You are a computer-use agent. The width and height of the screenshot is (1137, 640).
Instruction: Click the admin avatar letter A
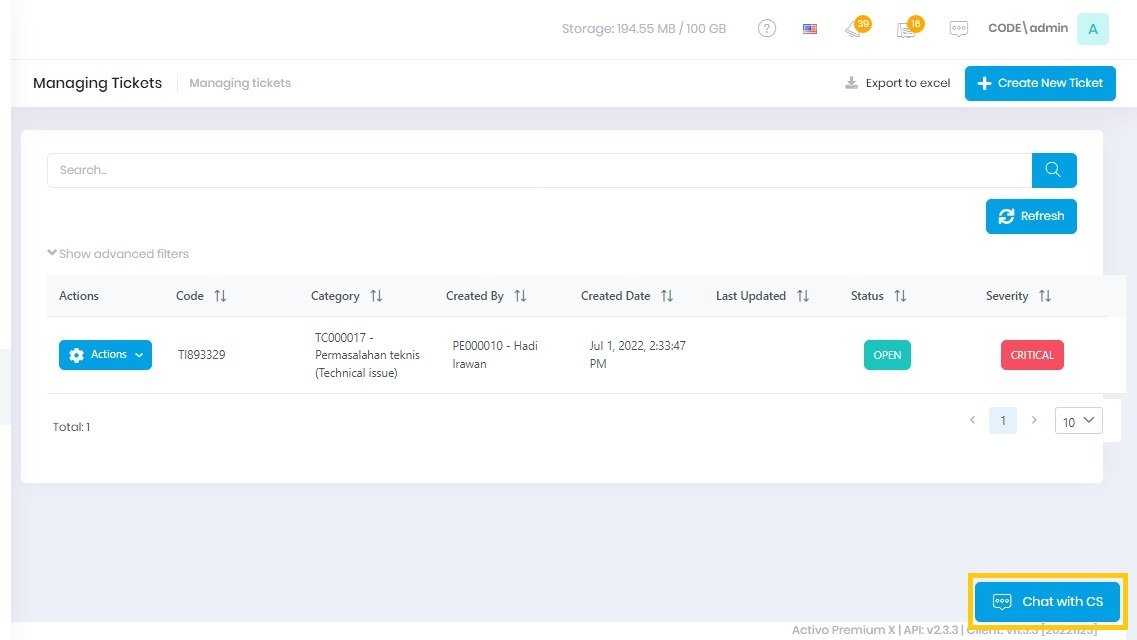1092,29
